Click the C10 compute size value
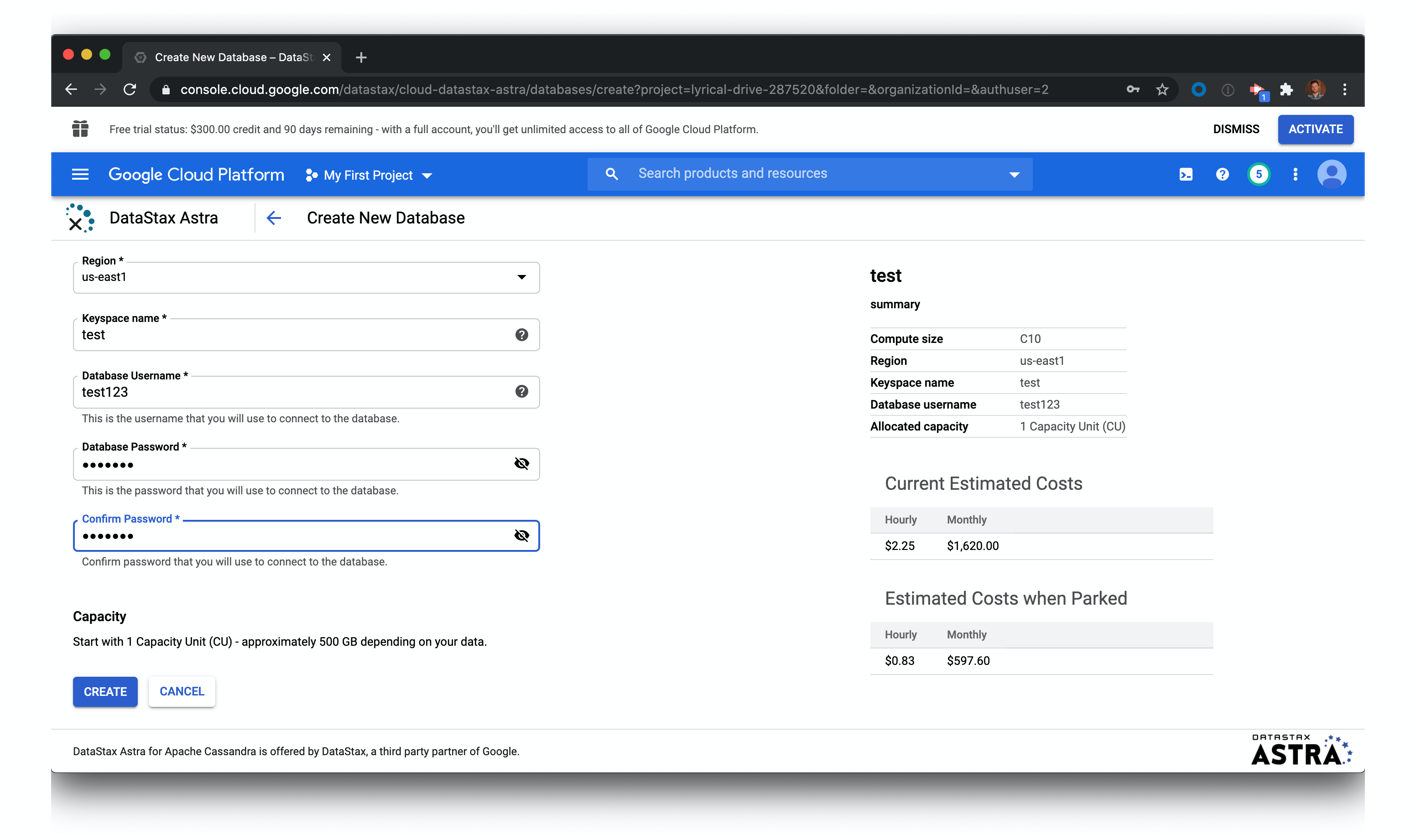Image resolution: width=1416 pixels, height=840 pixels. point(1030,338)
